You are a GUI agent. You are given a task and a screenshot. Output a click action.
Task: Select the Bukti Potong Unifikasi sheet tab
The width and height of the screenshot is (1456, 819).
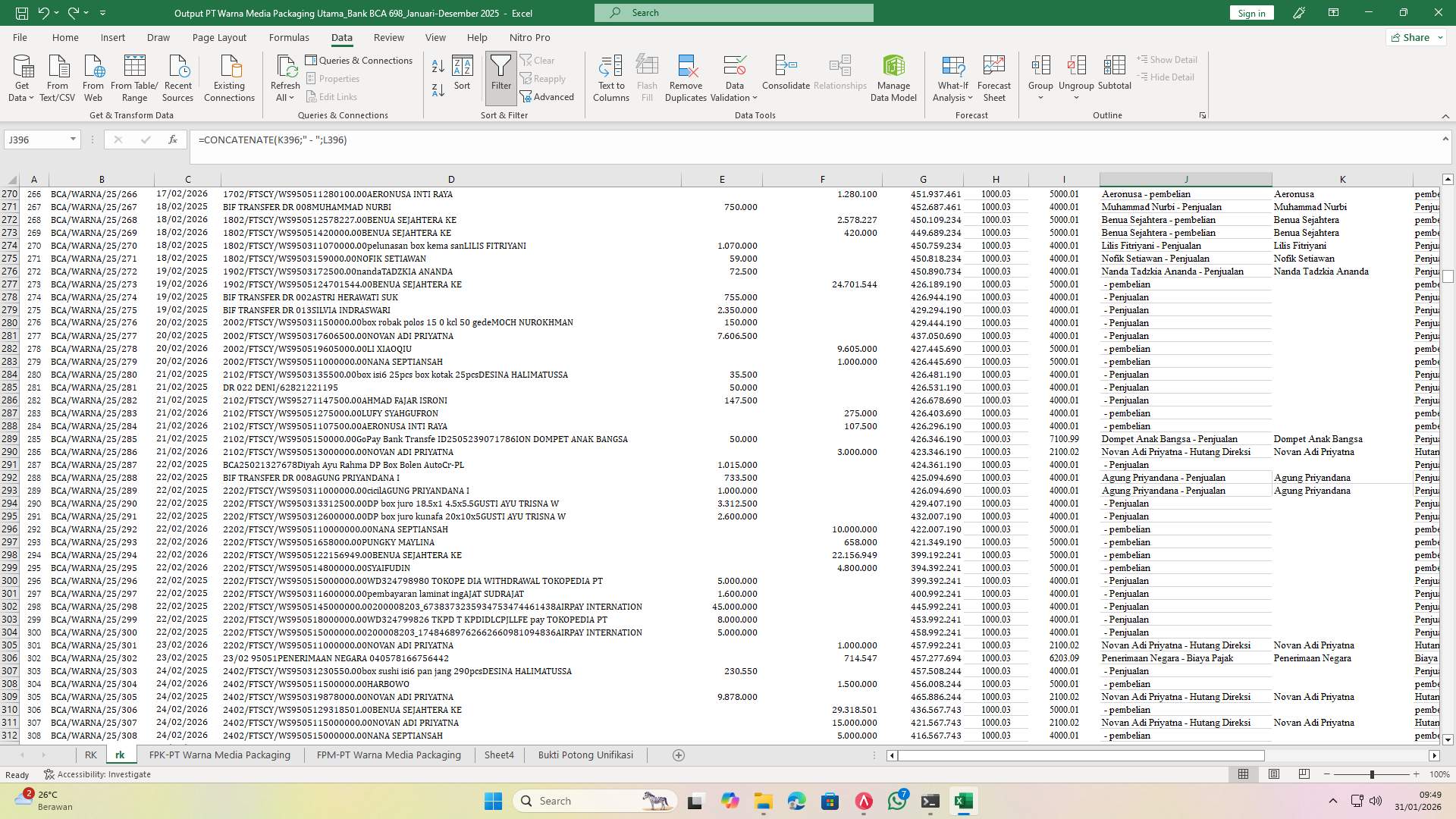(585, 755)
